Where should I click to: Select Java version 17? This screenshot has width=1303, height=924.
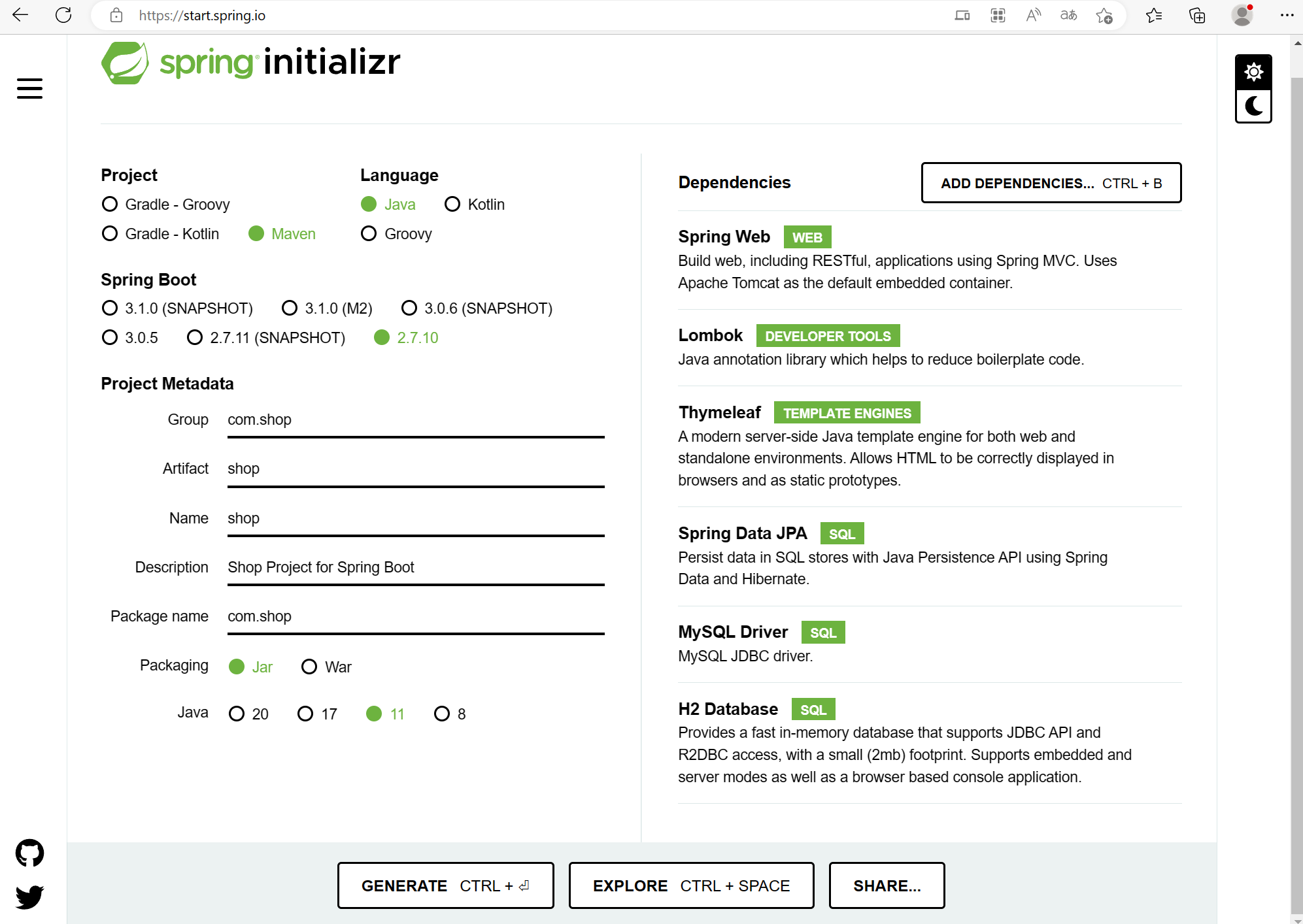click(x=305, y=714)
